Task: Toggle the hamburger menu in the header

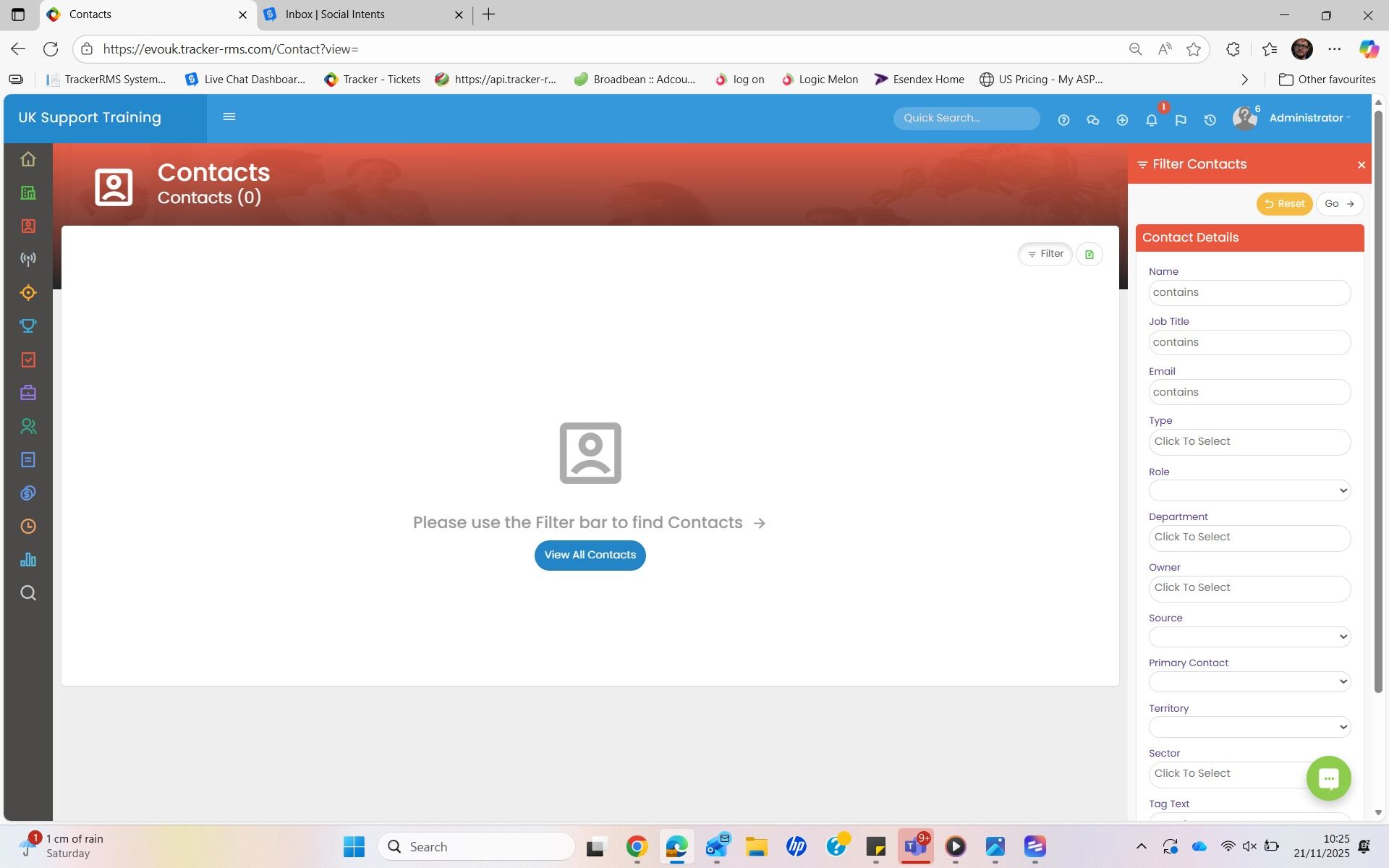Action: 229,117
